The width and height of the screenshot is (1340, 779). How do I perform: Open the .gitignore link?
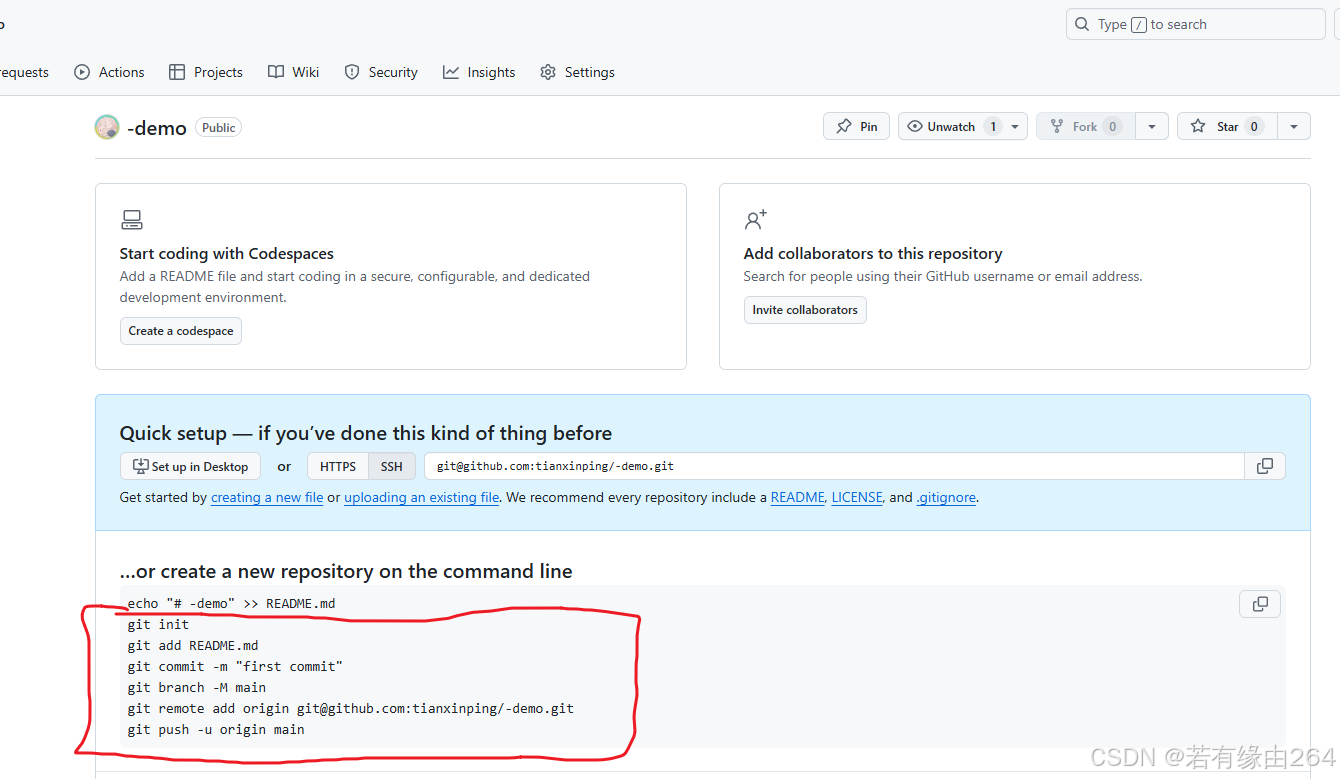point(946,497)
